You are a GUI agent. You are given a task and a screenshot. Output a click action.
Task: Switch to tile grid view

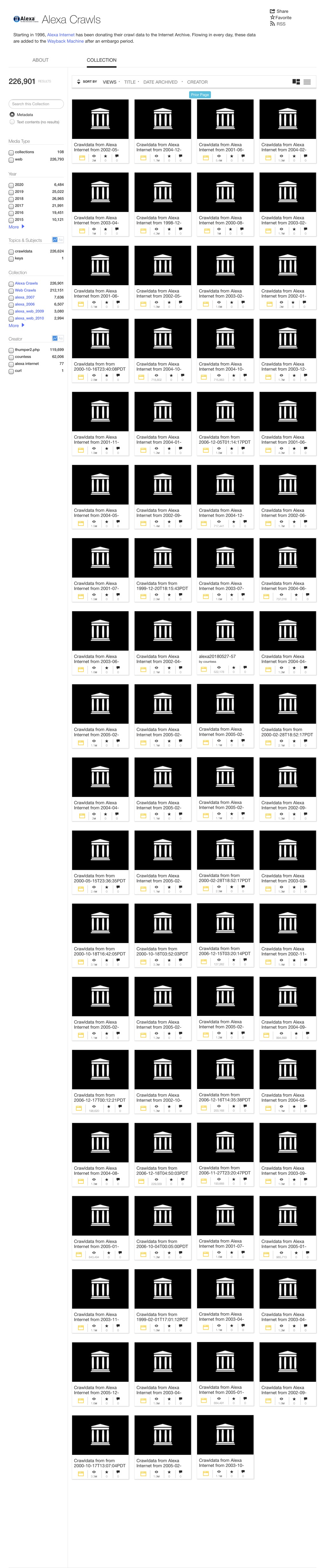pos(296,82)
